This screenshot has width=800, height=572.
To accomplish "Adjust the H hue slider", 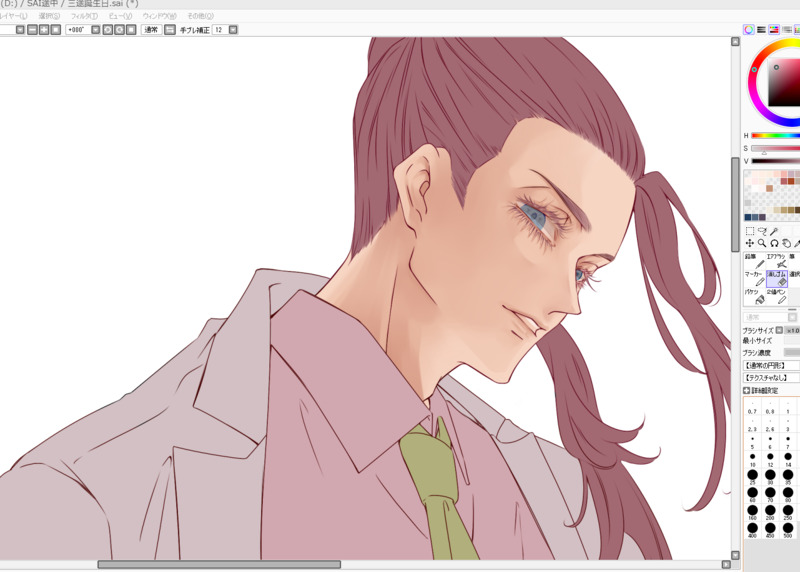I will 776,136.
